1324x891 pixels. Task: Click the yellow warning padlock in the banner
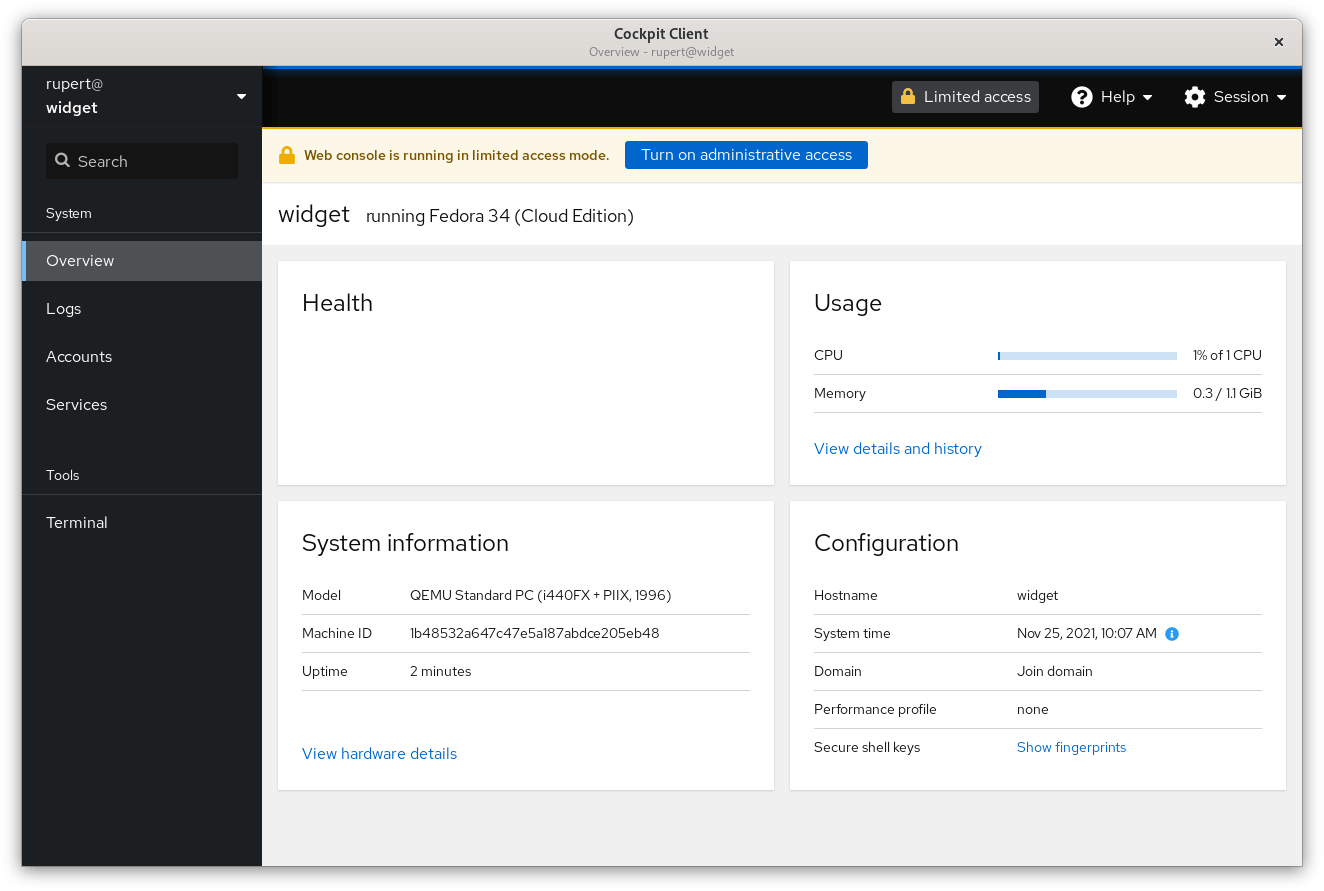[x=287, y=154]
